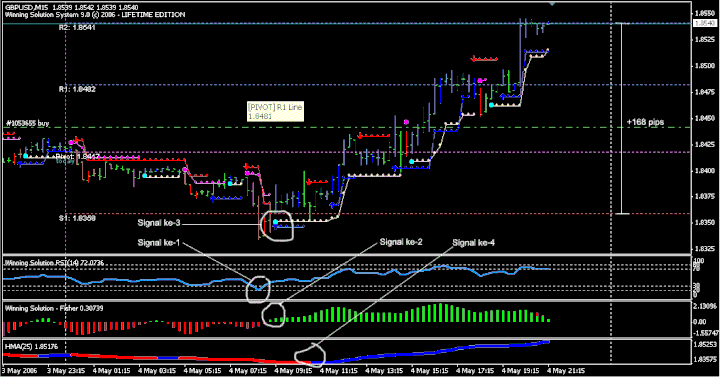Screen dimensions: 720x378
Task: Click the 1.8400 price scale value
Action: (x=705, y=170)
